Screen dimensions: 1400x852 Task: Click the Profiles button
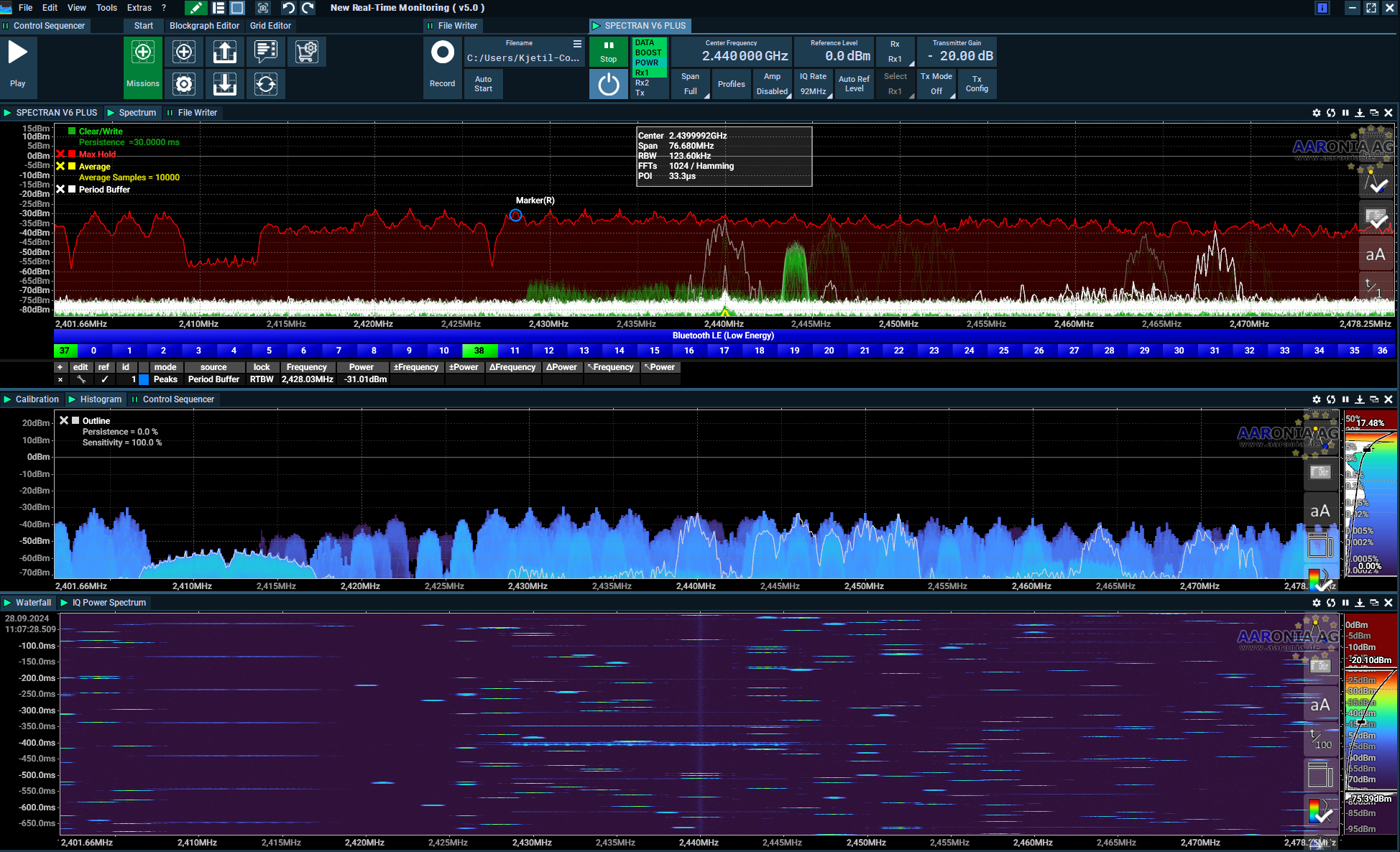[x=731, y=84]
